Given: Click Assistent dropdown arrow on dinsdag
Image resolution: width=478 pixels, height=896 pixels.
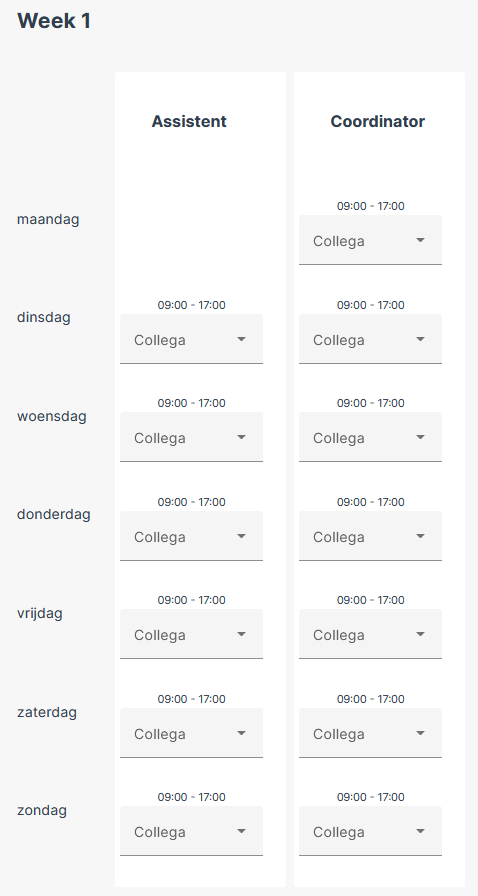Looking at the screenshot, I should coord(241,339).
